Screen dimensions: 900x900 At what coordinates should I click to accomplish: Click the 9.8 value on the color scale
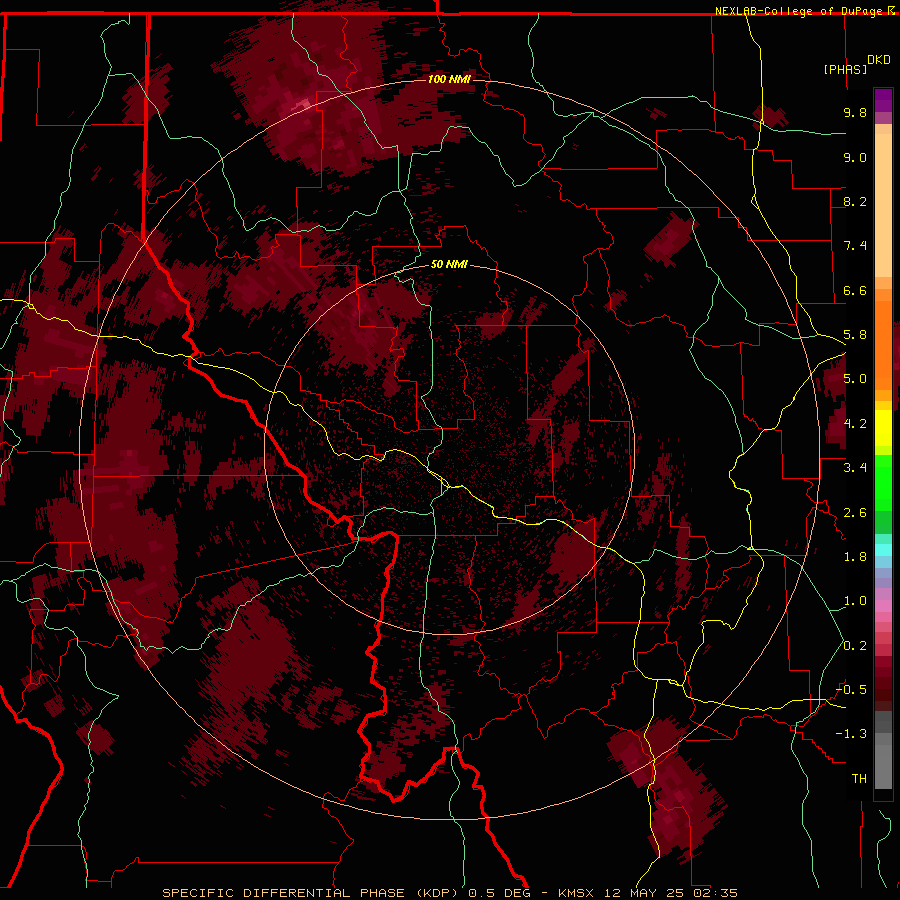pos(855,112)
